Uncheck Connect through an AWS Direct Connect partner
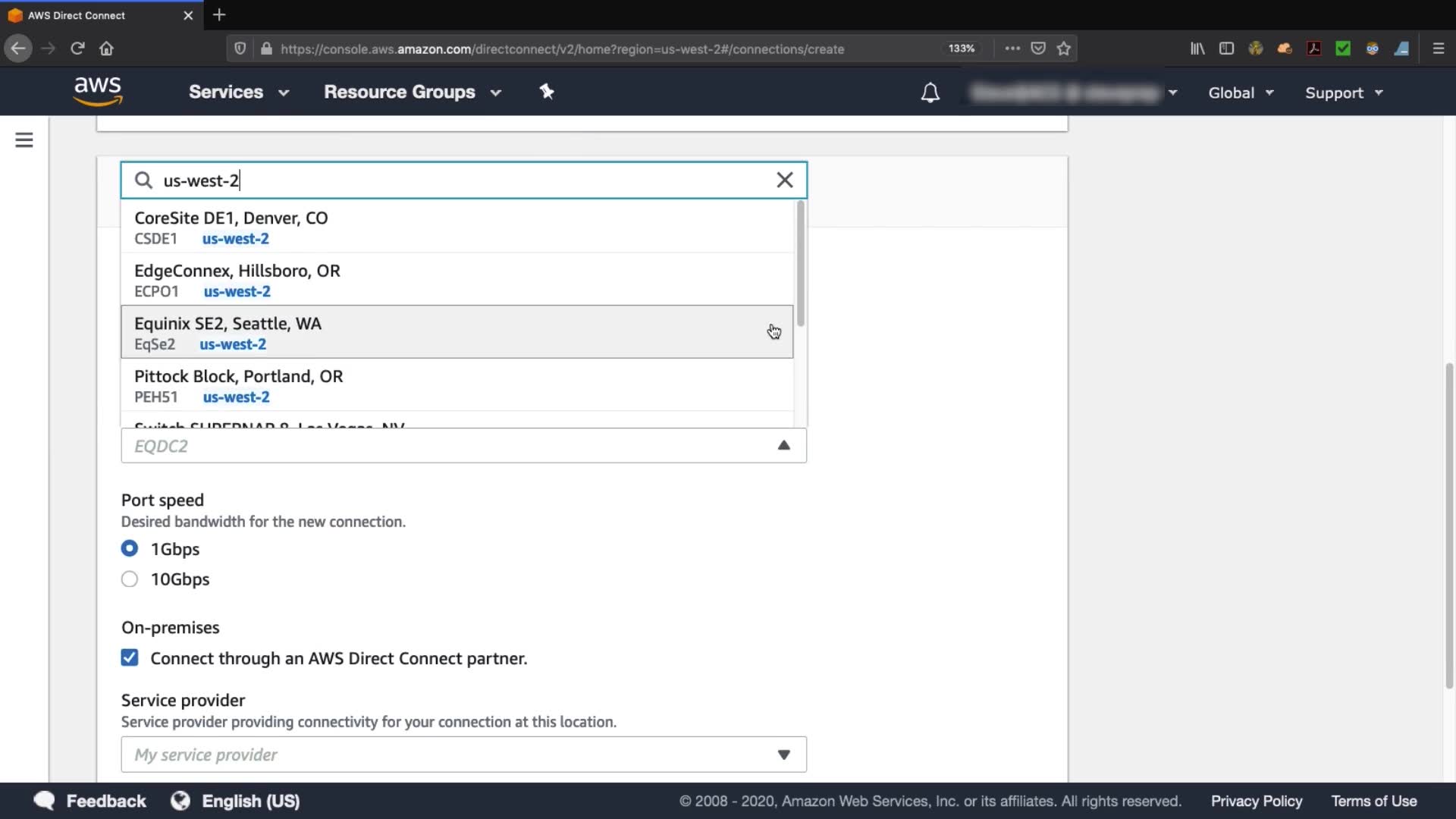The image size is (1456, 819). point(130,657)
